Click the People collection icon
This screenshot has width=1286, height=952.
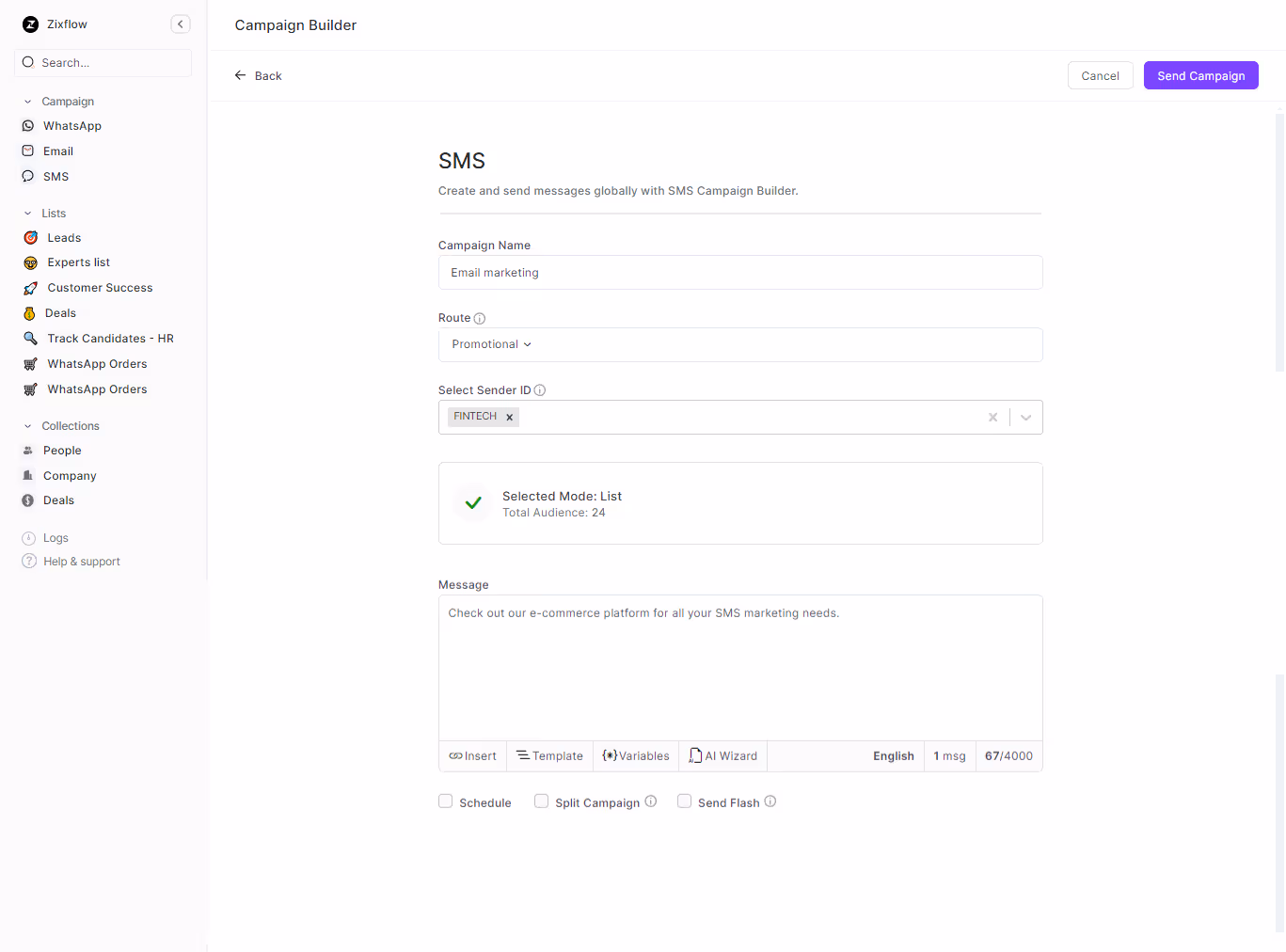pos(28,451)
